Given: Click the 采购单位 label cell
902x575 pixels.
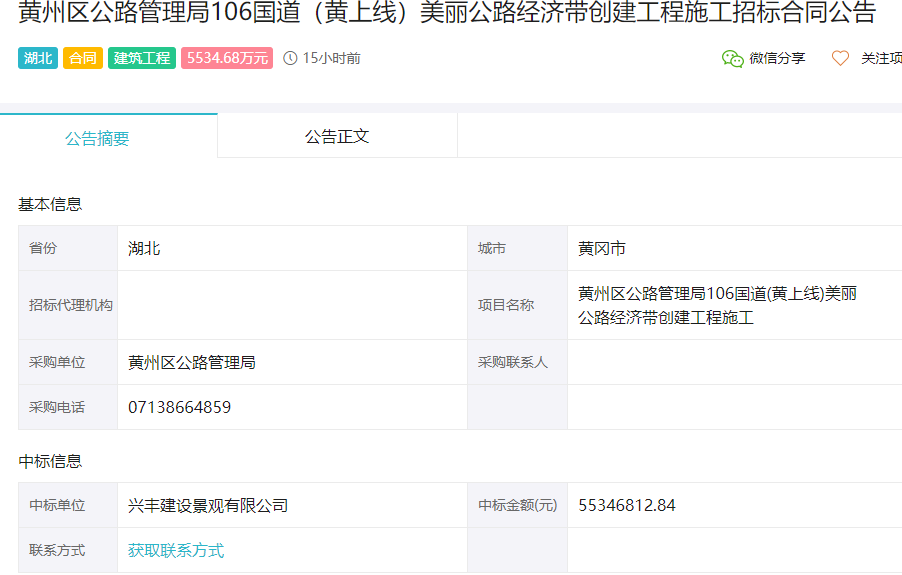Looking at the screenshot, I should click(x=68, y=362).
